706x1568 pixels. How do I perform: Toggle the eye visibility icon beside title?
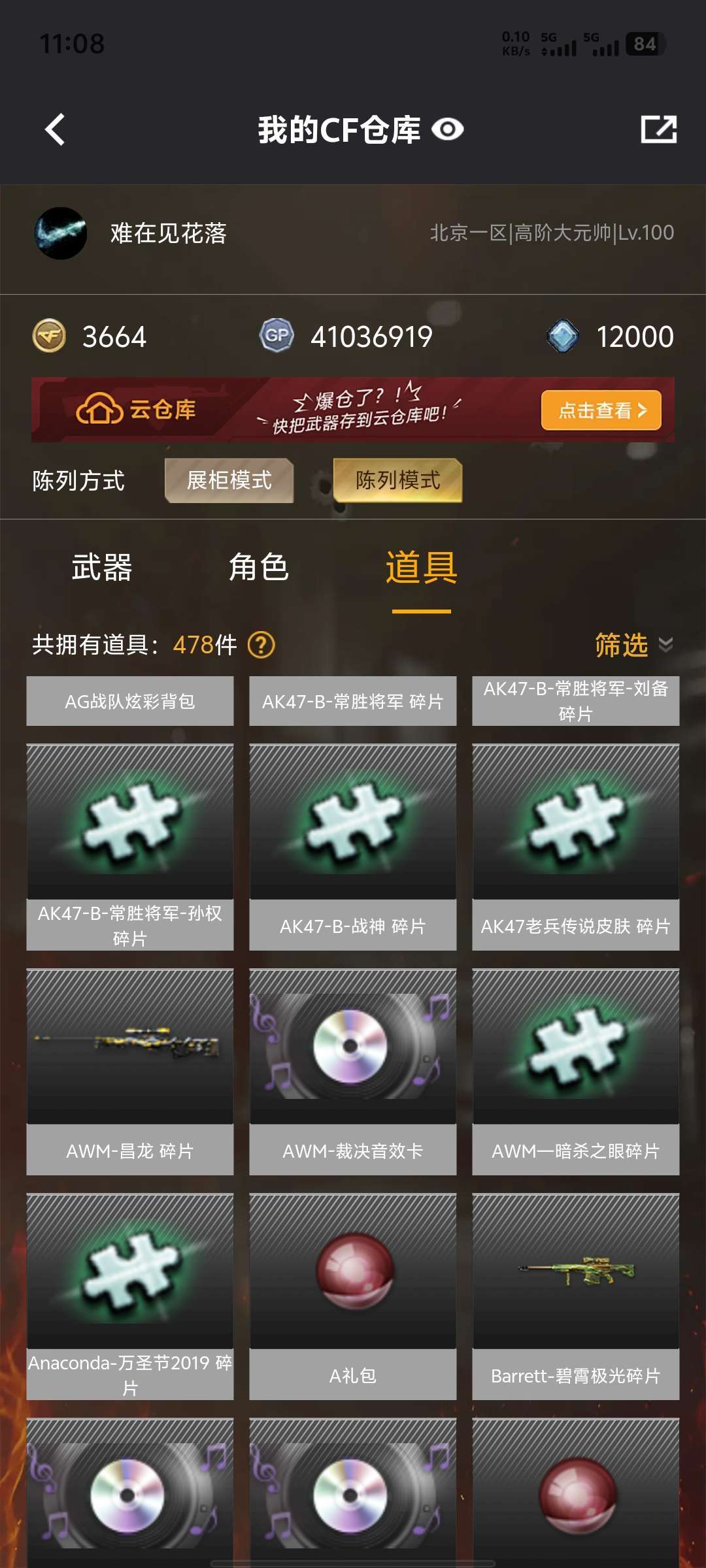[448, 129]
